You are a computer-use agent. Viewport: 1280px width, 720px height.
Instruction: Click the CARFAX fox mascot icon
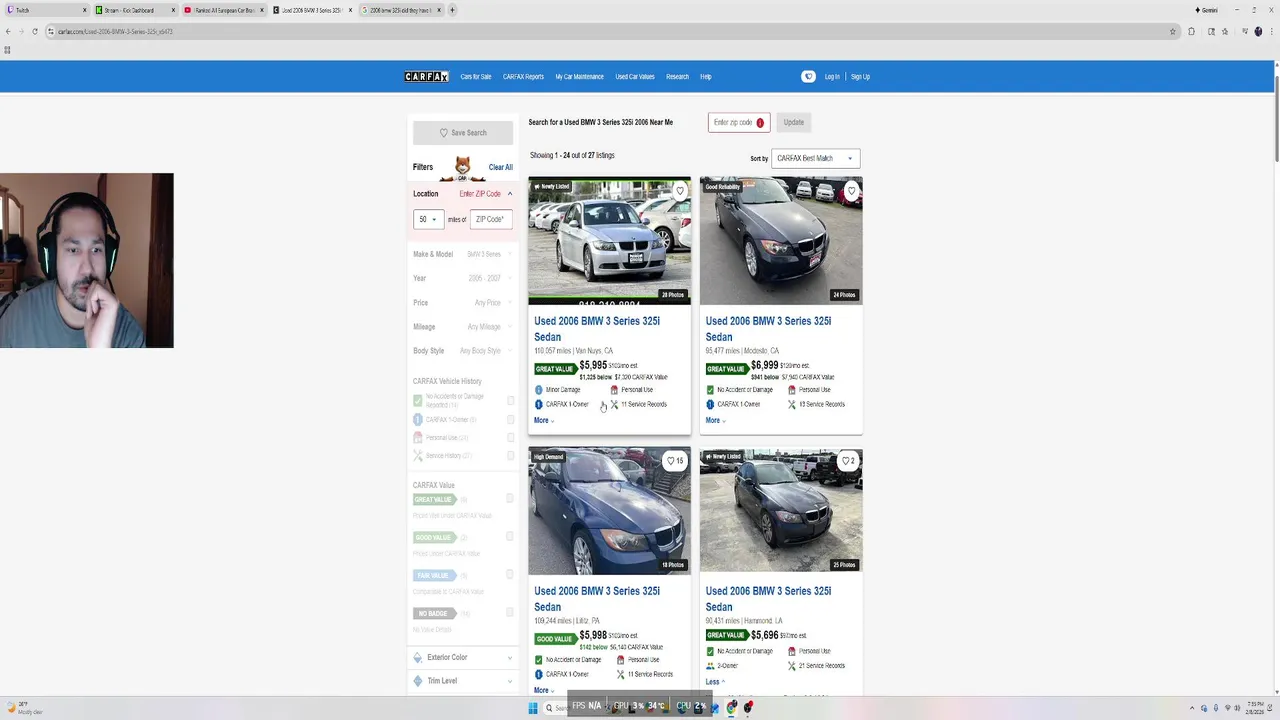tap(463, 167)
